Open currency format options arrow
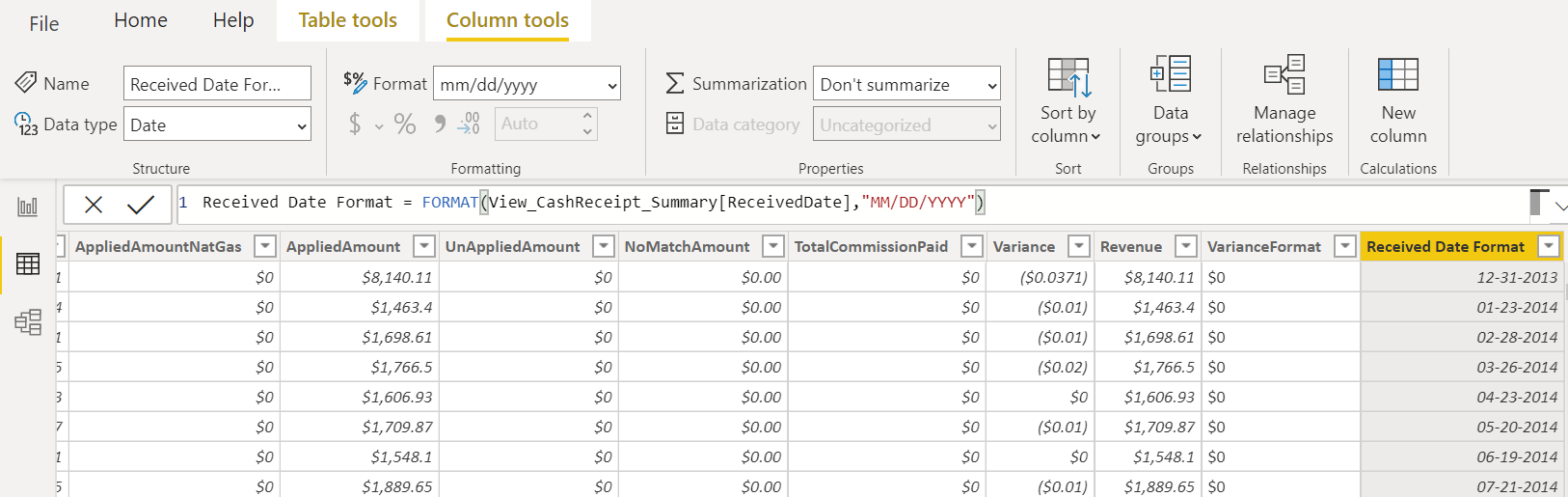The width and height of the screenshot is (1568, 497). tap(379, 125)
